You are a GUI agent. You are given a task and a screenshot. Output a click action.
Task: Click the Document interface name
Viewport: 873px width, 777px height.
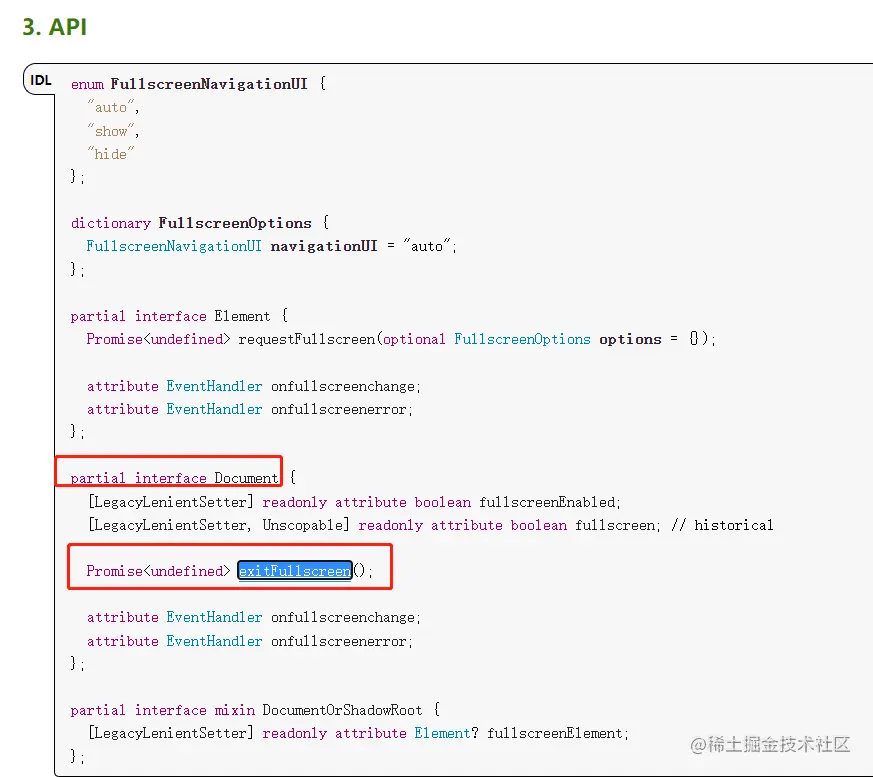pos(246,478)
